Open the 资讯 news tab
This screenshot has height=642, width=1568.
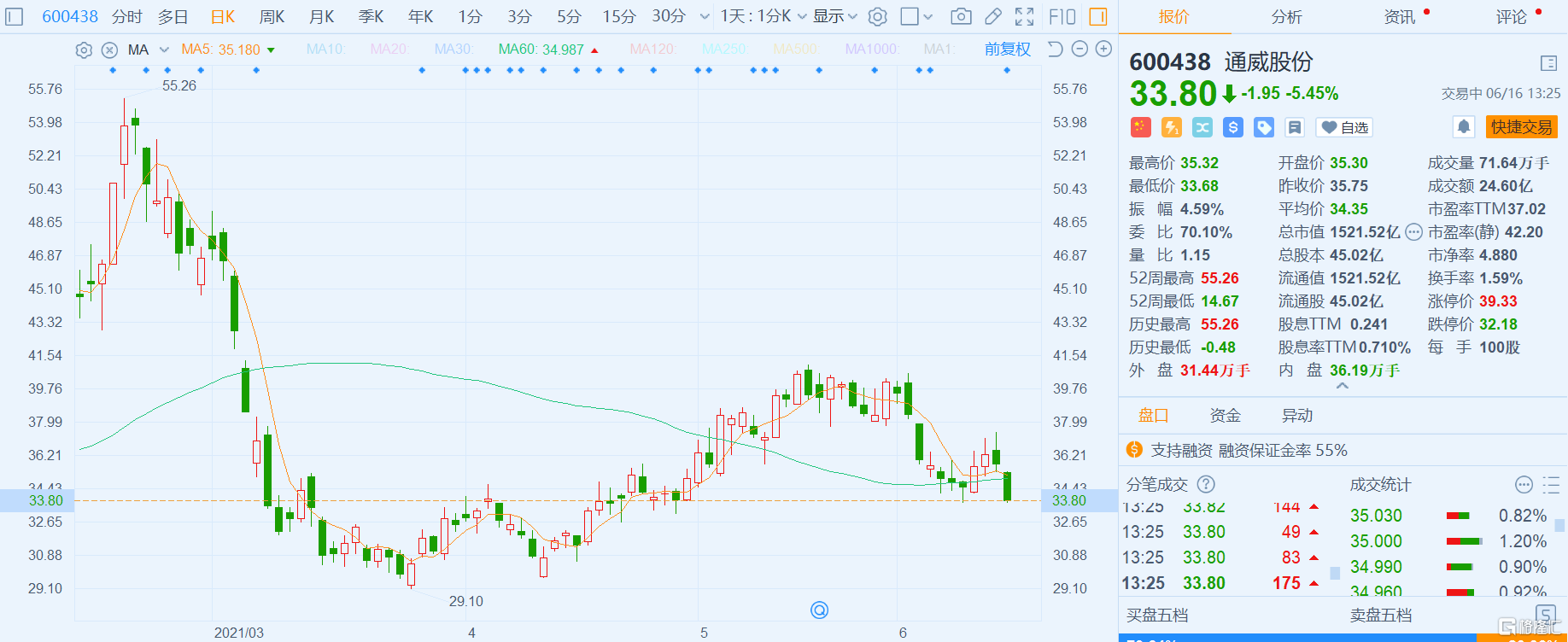point(1399,16)
